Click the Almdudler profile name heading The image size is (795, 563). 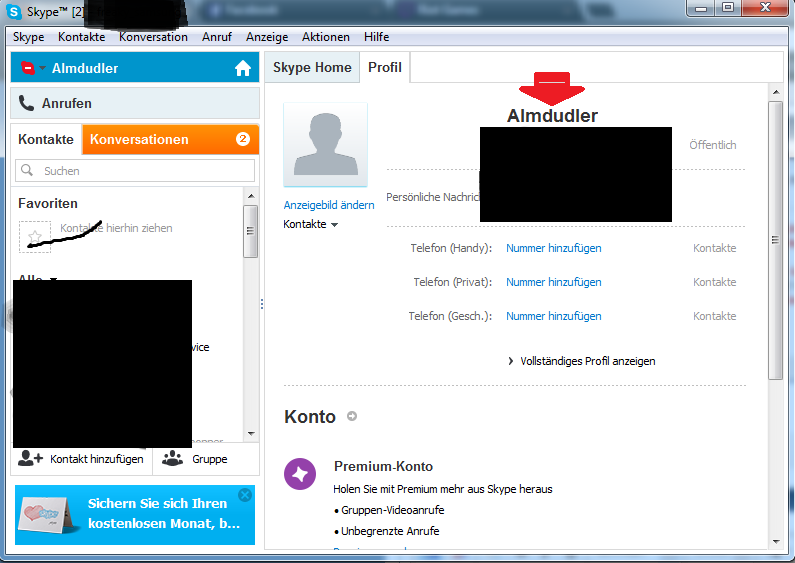[552, 116]
